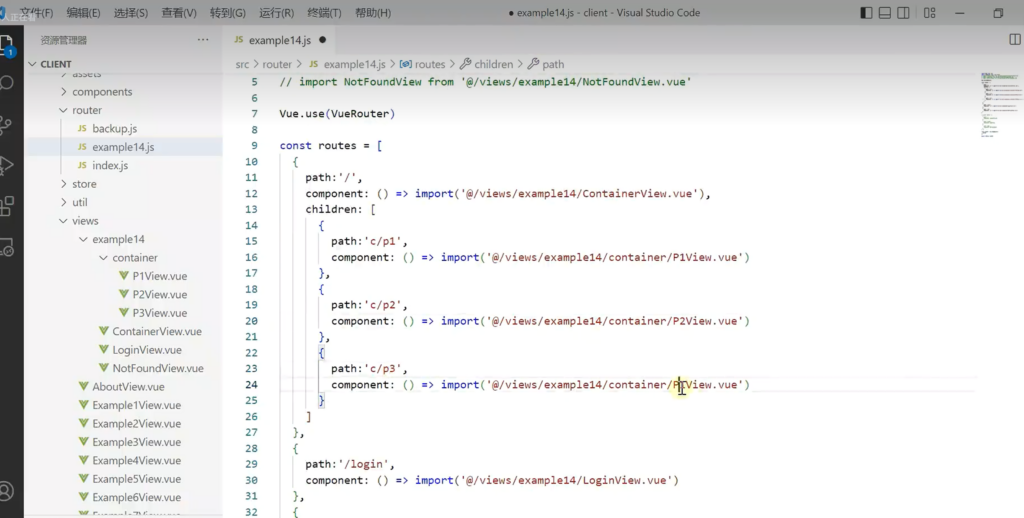The height and width of the screenshot is (518, 1024).
Task: Open the Accounts icon in activity bar
Action: (x=9, y=491)
